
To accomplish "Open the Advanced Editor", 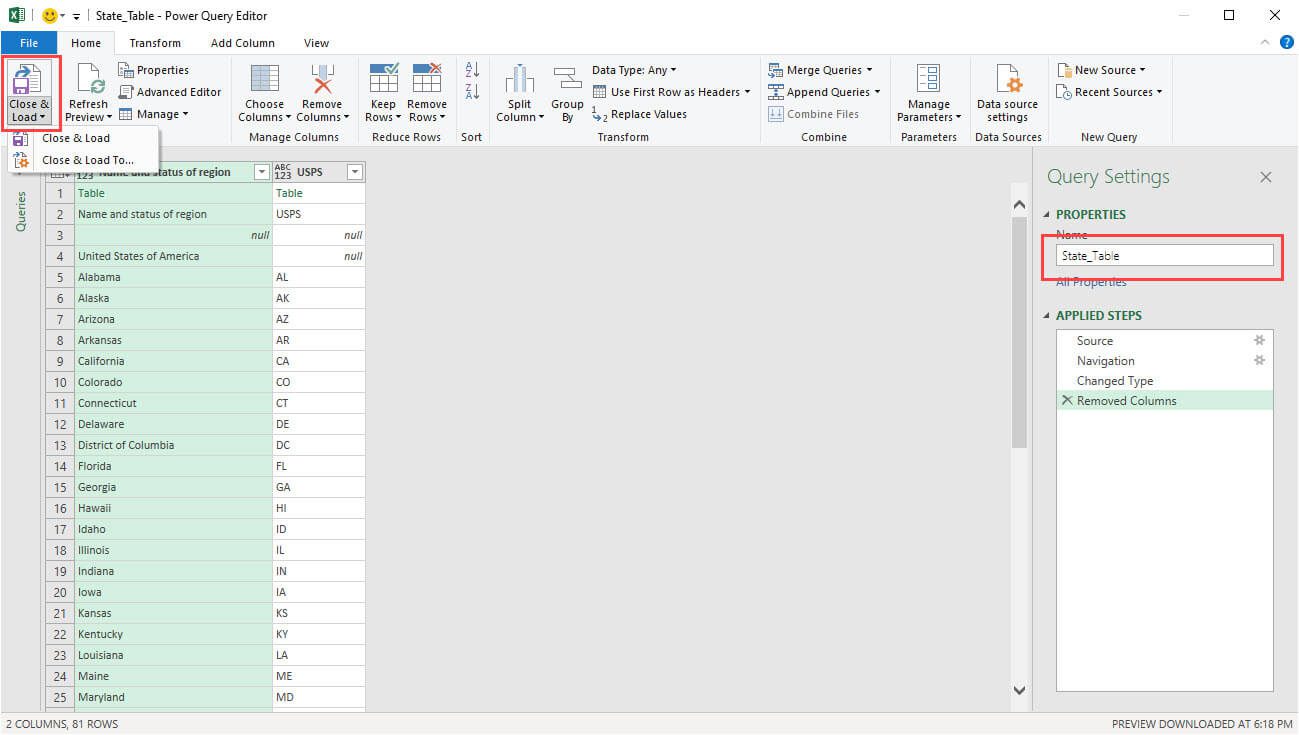I will click(170, 91).
